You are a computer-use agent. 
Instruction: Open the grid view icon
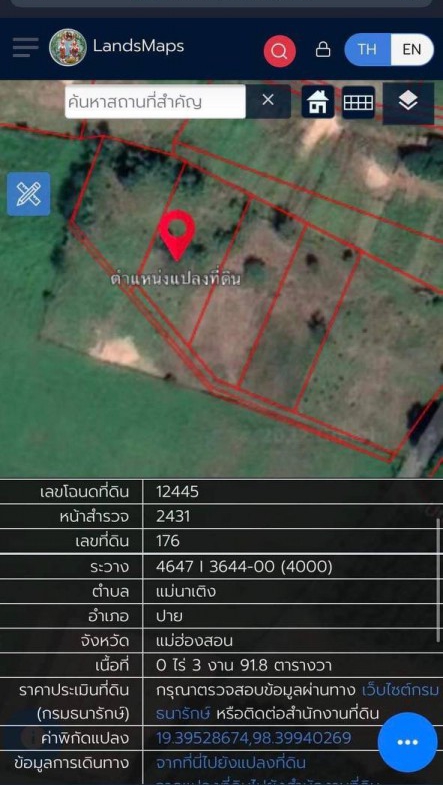pos(358,102)
